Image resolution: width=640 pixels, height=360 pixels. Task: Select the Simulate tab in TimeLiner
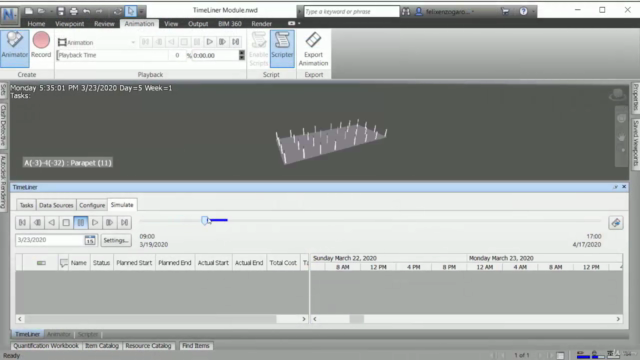coord(122,204)
